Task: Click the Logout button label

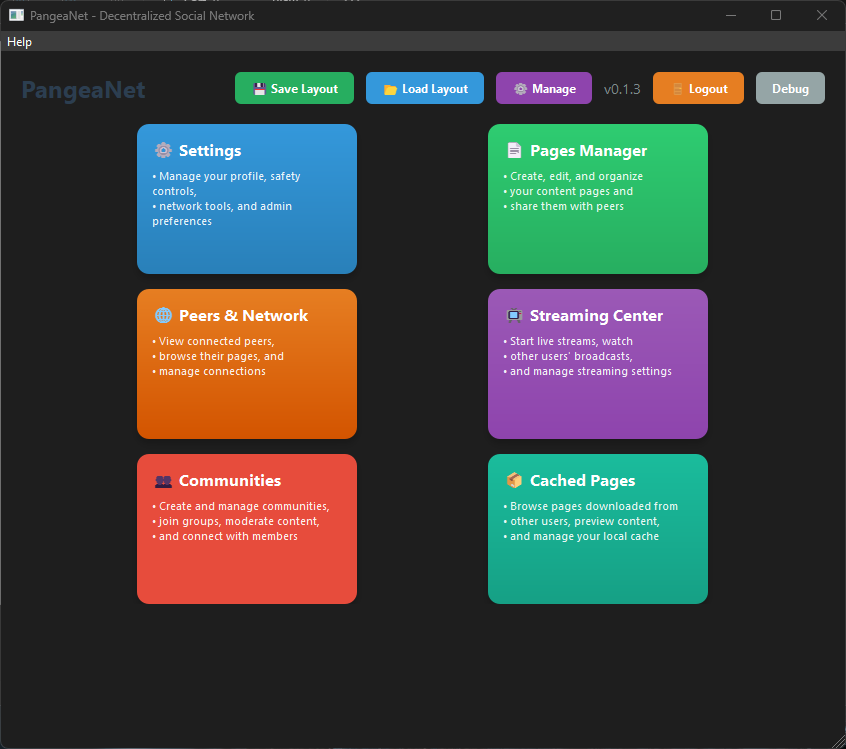Action: 708,89
